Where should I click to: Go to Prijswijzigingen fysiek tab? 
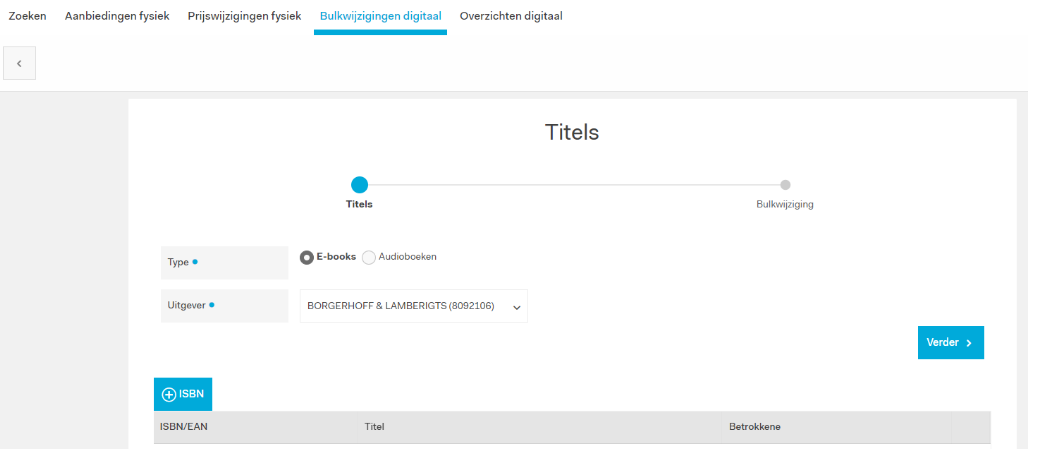244,16
